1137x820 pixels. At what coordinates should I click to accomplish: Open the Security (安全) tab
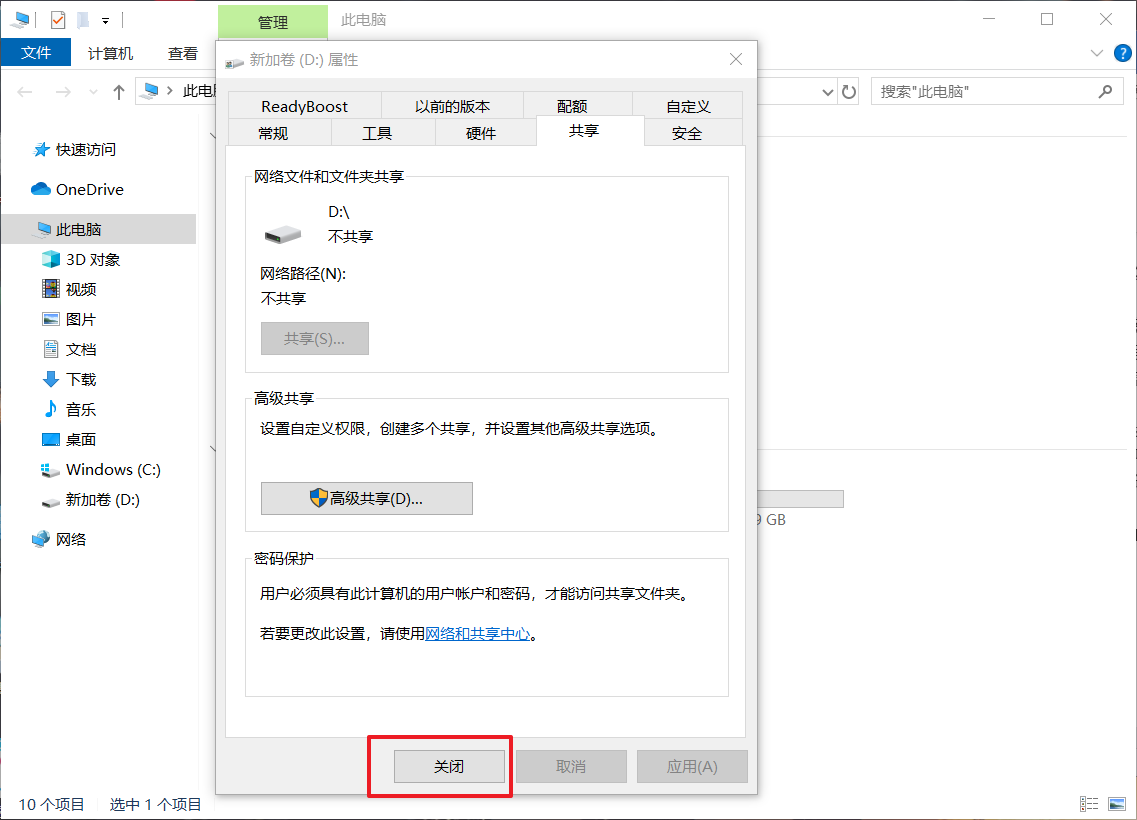pos(687,133)
